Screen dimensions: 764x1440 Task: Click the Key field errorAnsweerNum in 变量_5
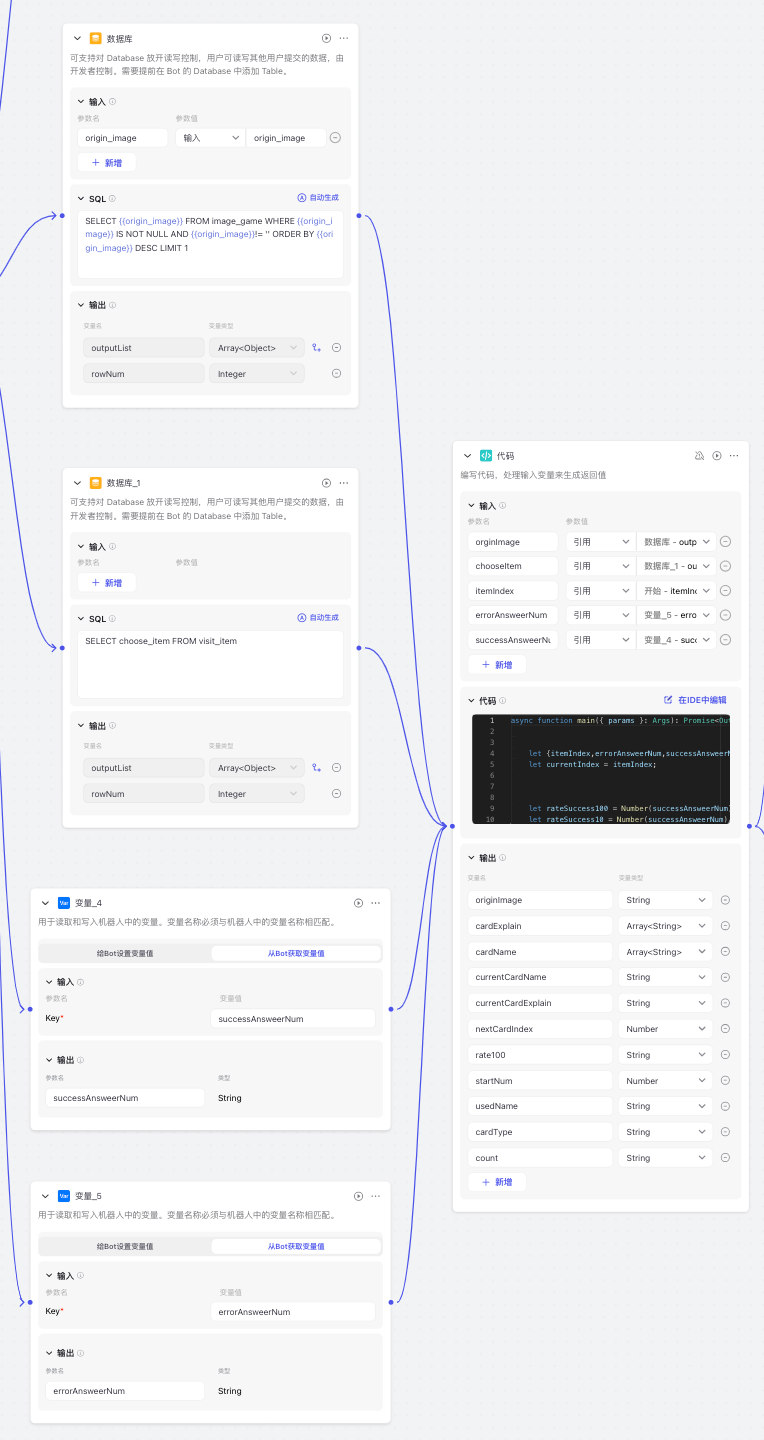coord(293,1311)
